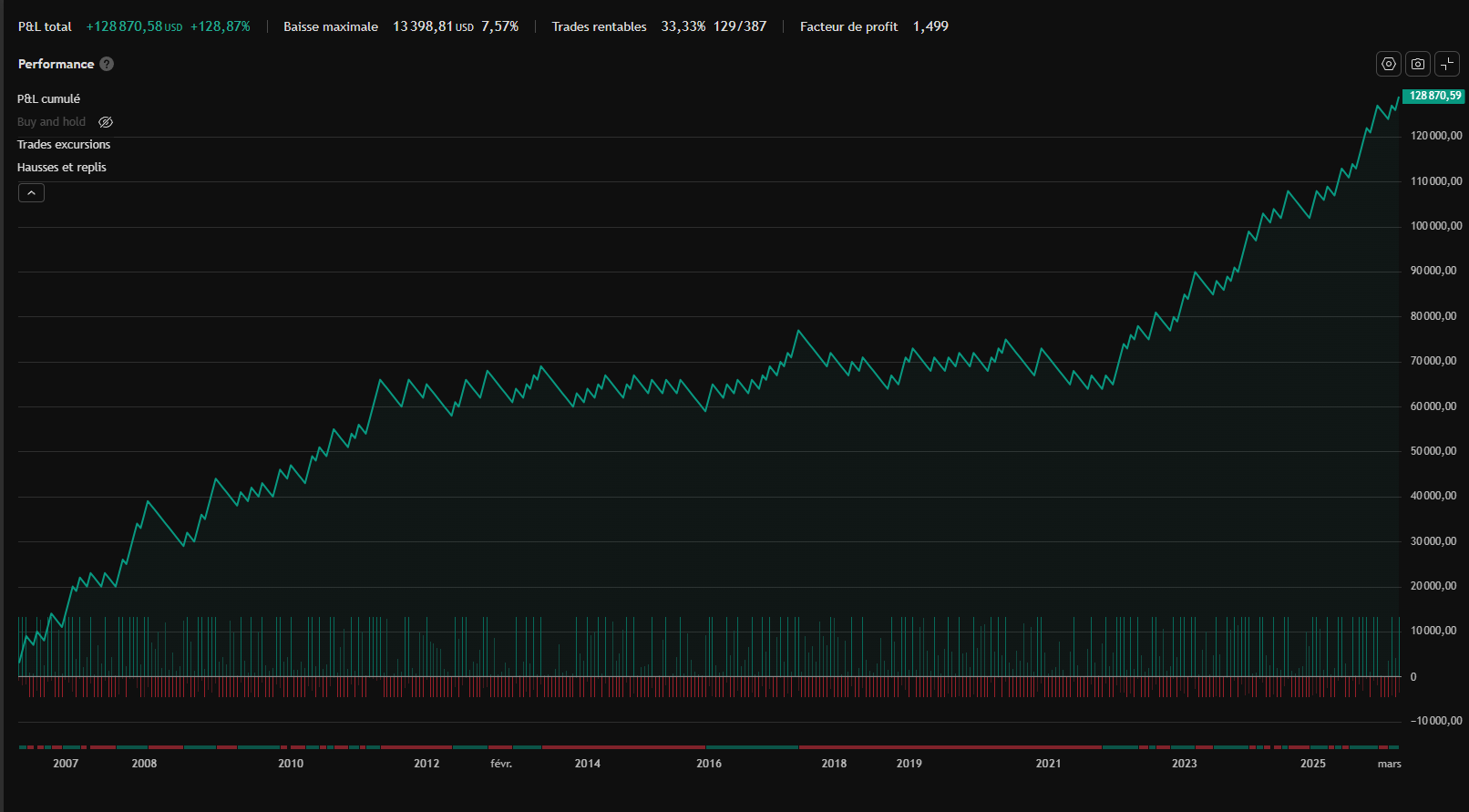Click the green 128 870,59 price tag
This screenshot has height=812, width=1469.
[1434, 96]
